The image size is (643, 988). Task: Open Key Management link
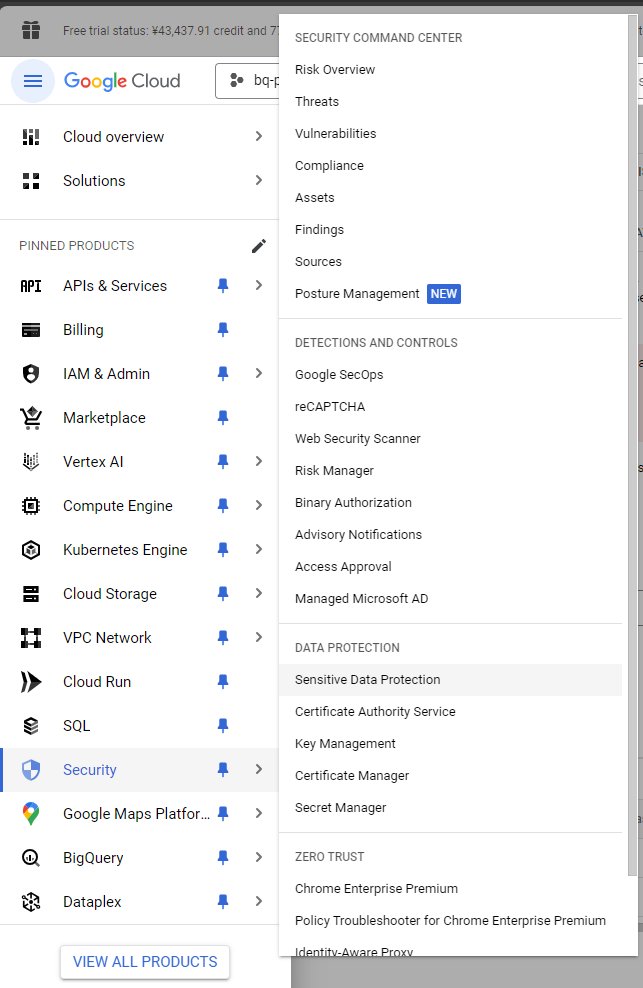pos(345,744)
